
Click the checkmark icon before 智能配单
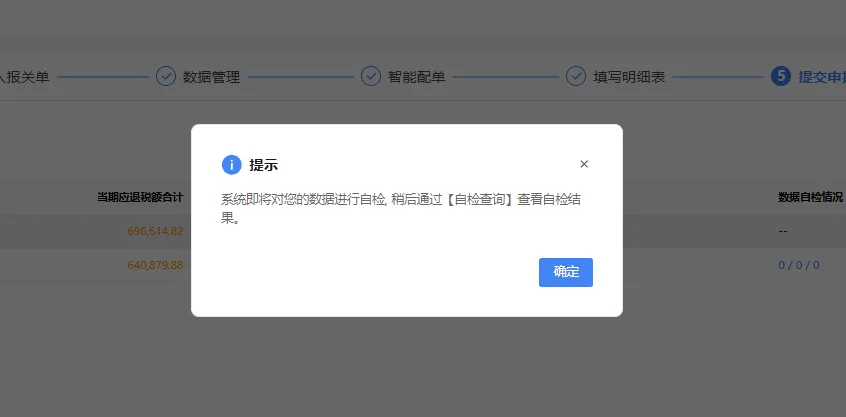click(x=371, y=76)
